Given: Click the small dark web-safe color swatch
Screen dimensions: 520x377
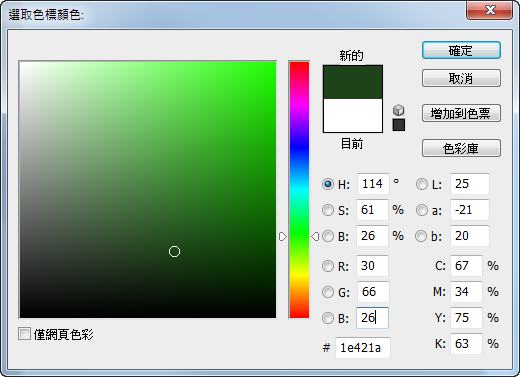Looking at the screenshot, I should 399,125.
